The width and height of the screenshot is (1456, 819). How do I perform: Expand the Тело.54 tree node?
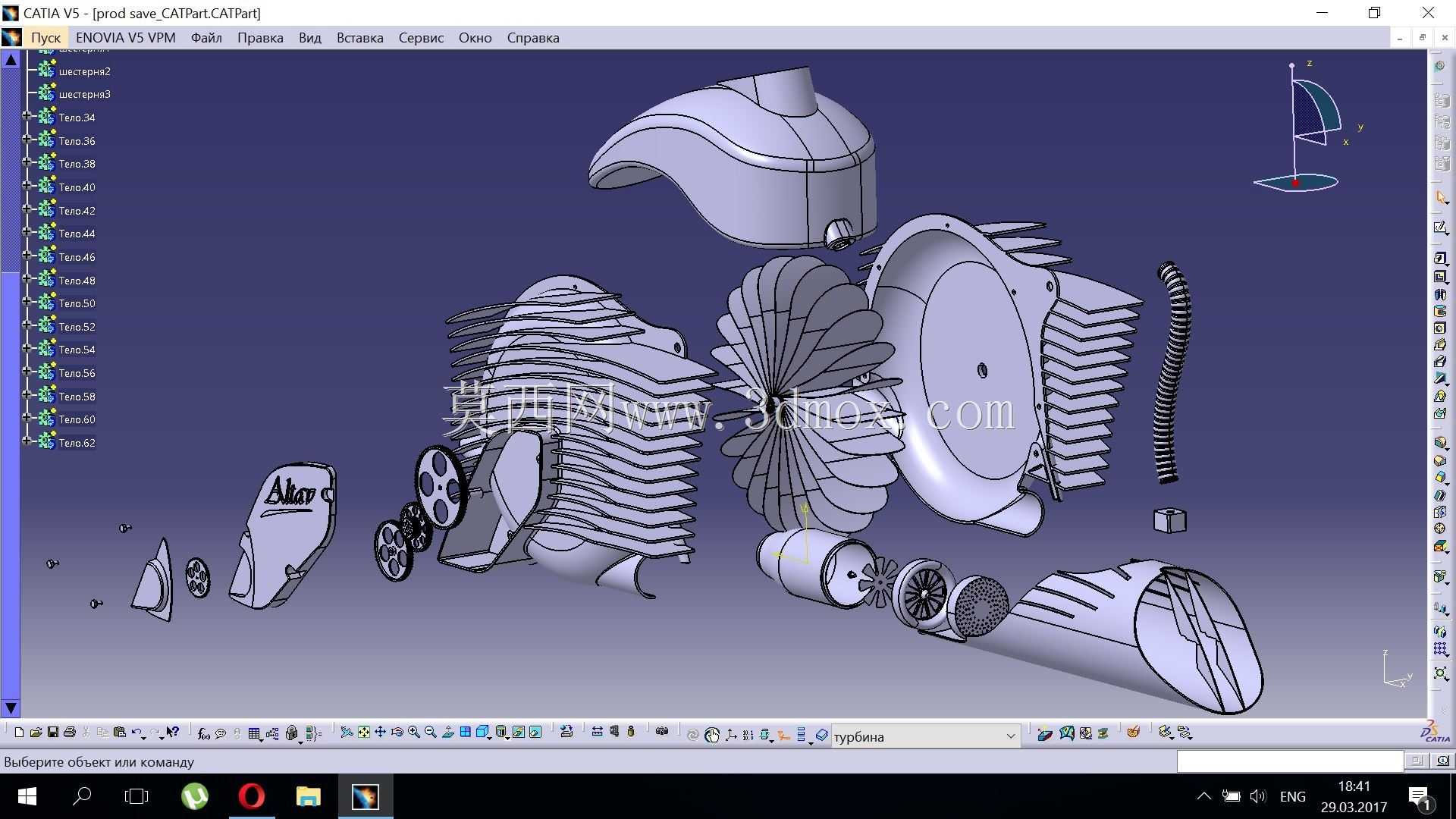tap(27, 349)
